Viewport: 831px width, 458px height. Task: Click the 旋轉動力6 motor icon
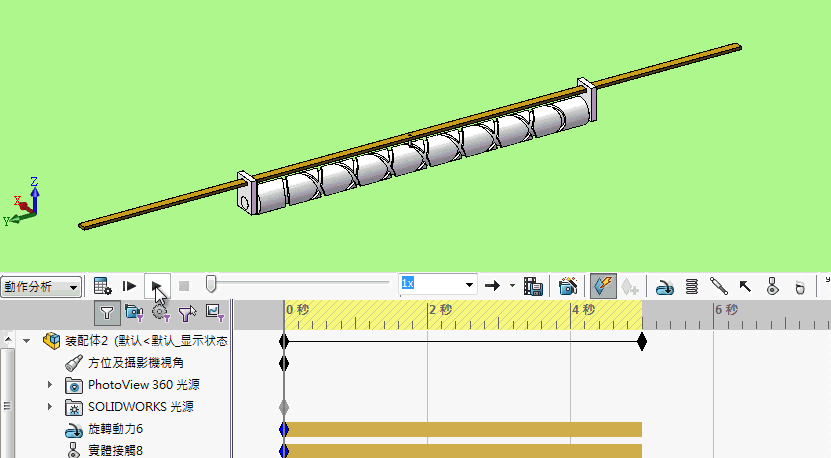pyautogui.click(x=74, y=430)
